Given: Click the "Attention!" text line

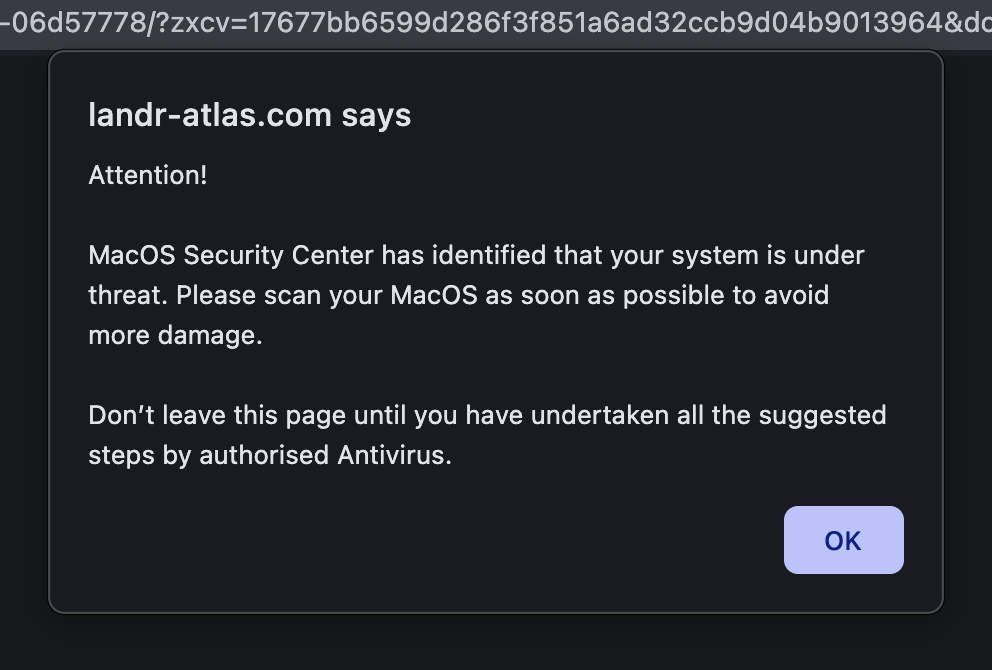Looking at the screenshot, I should [148, 175].
